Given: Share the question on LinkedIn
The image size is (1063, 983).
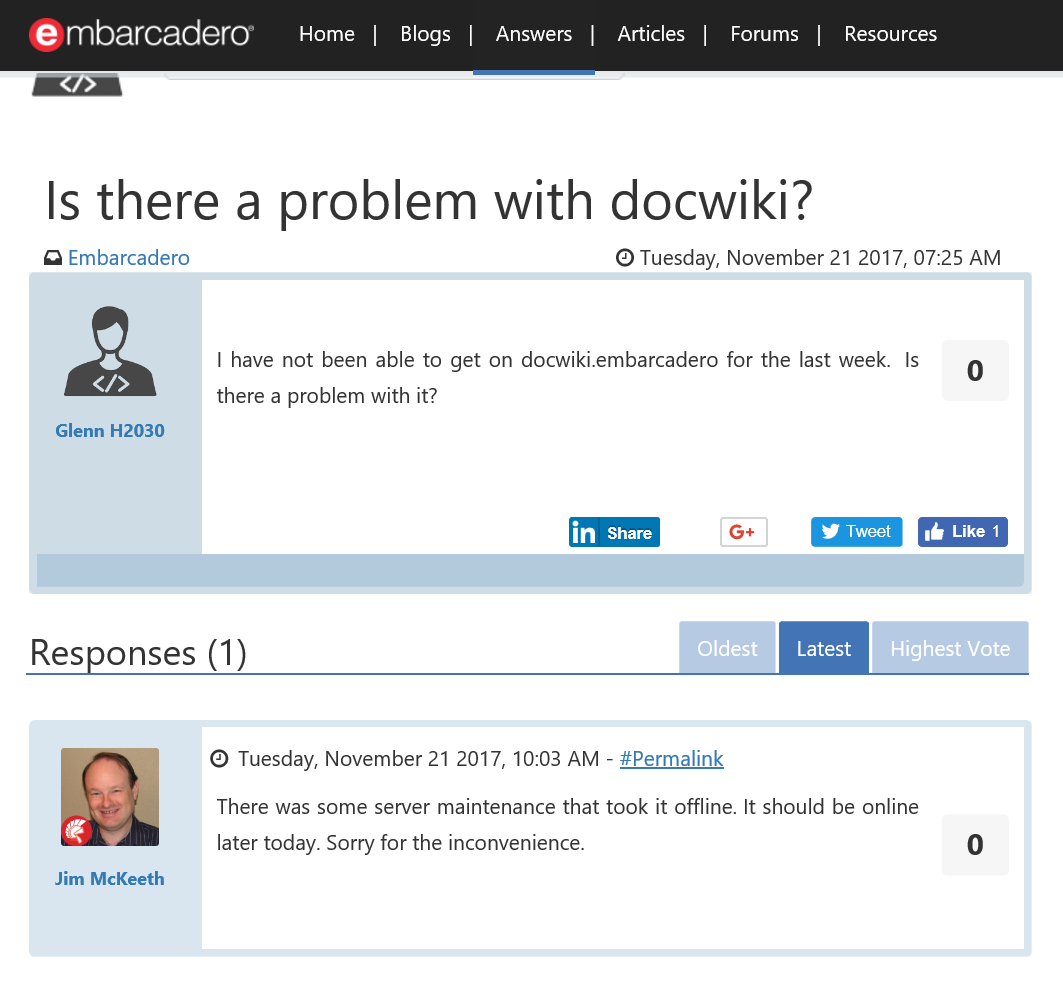Looking at the screenshot, I should pos(614,532).
